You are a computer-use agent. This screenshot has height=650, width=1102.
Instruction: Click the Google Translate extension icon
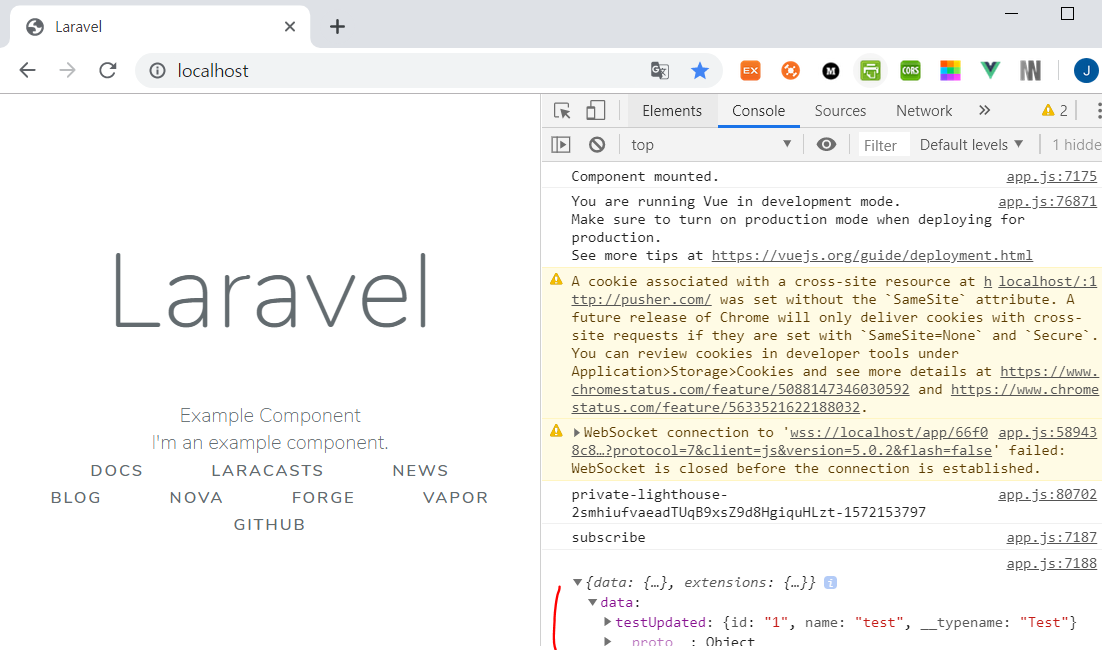pyautogui.click(x=660, y=70)
